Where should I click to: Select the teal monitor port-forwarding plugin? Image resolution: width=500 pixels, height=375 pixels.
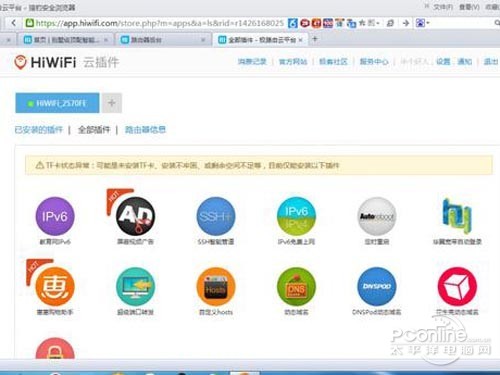pos(135,286)
